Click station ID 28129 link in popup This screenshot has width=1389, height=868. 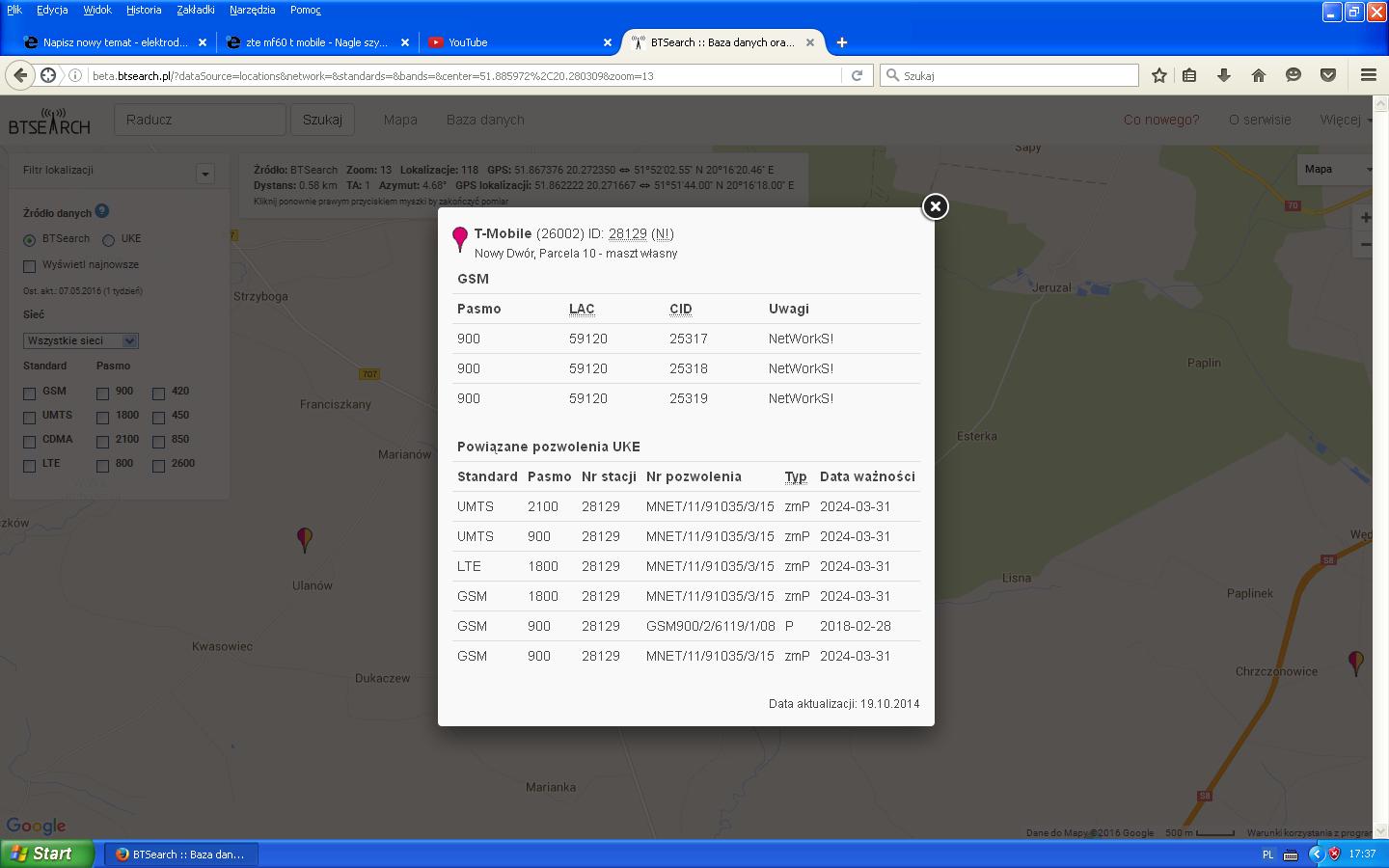coord(627,233)
